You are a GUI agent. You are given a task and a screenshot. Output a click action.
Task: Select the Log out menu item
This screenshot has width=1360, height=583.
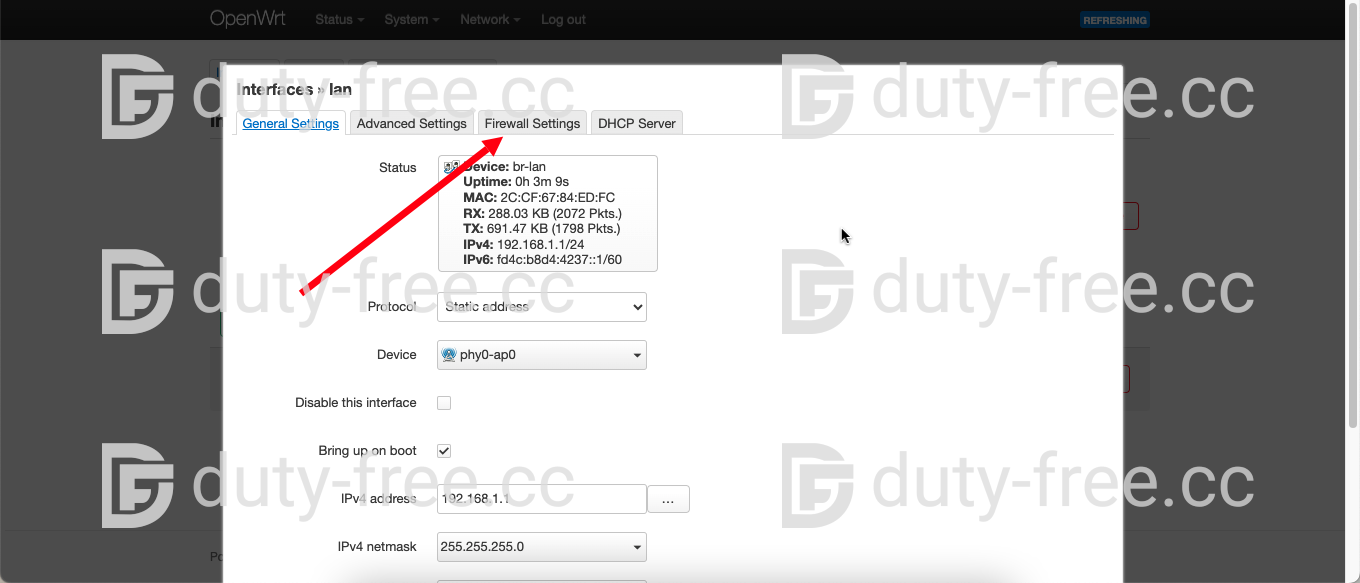point(562,19)
